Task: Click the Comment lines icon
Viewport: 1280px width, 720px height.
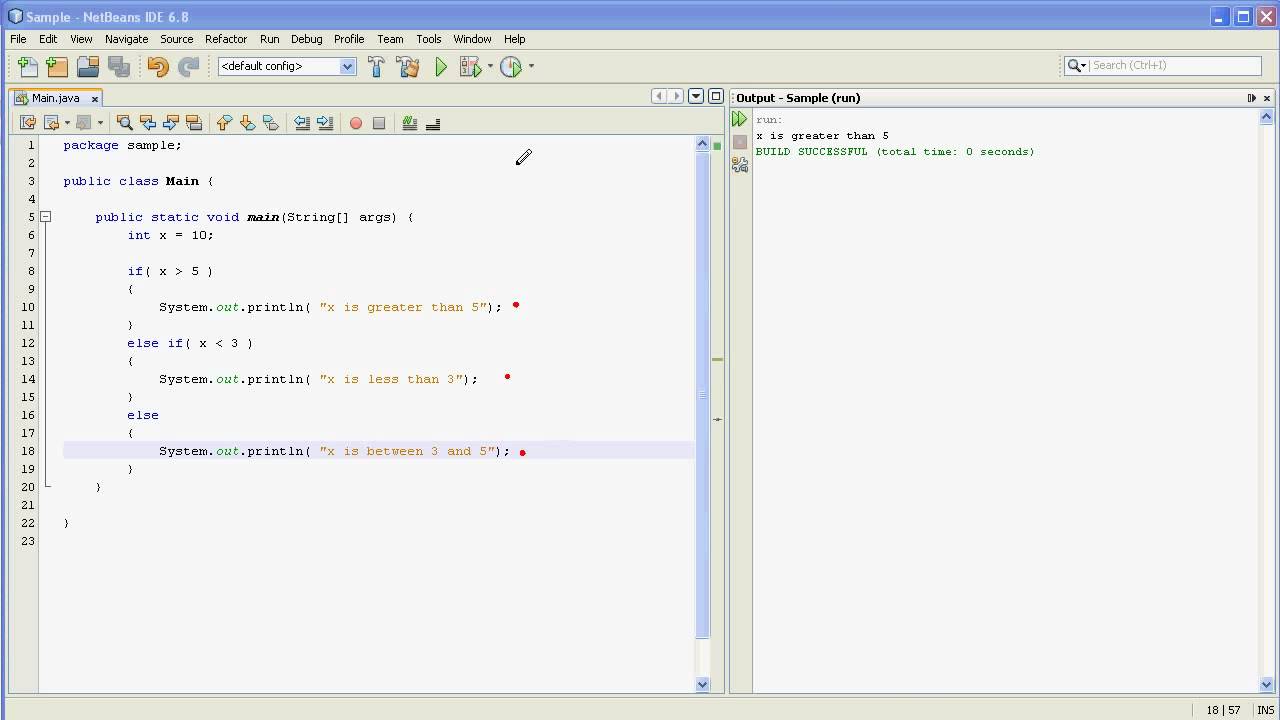Action: coord(409,123)
